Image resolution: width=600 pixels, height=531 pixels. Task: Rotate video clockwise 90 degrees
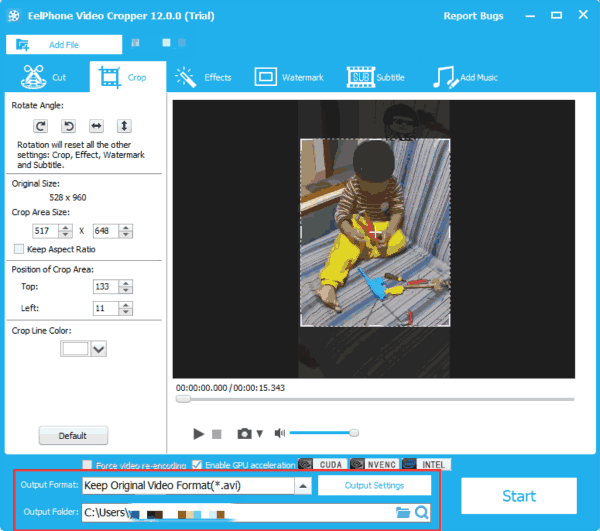pyautogui.click(x=41, y=126)
